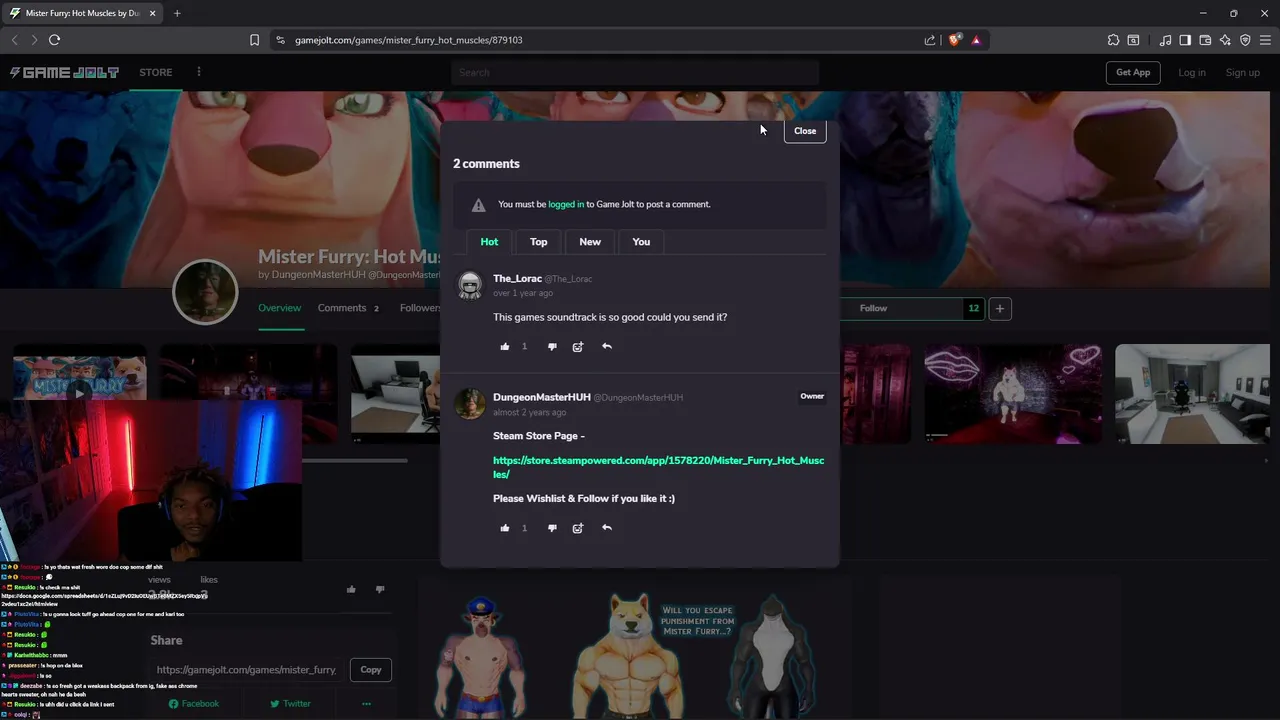Click Sign up in the header
Screen dimensions: 1280x720
(1243, 72)
